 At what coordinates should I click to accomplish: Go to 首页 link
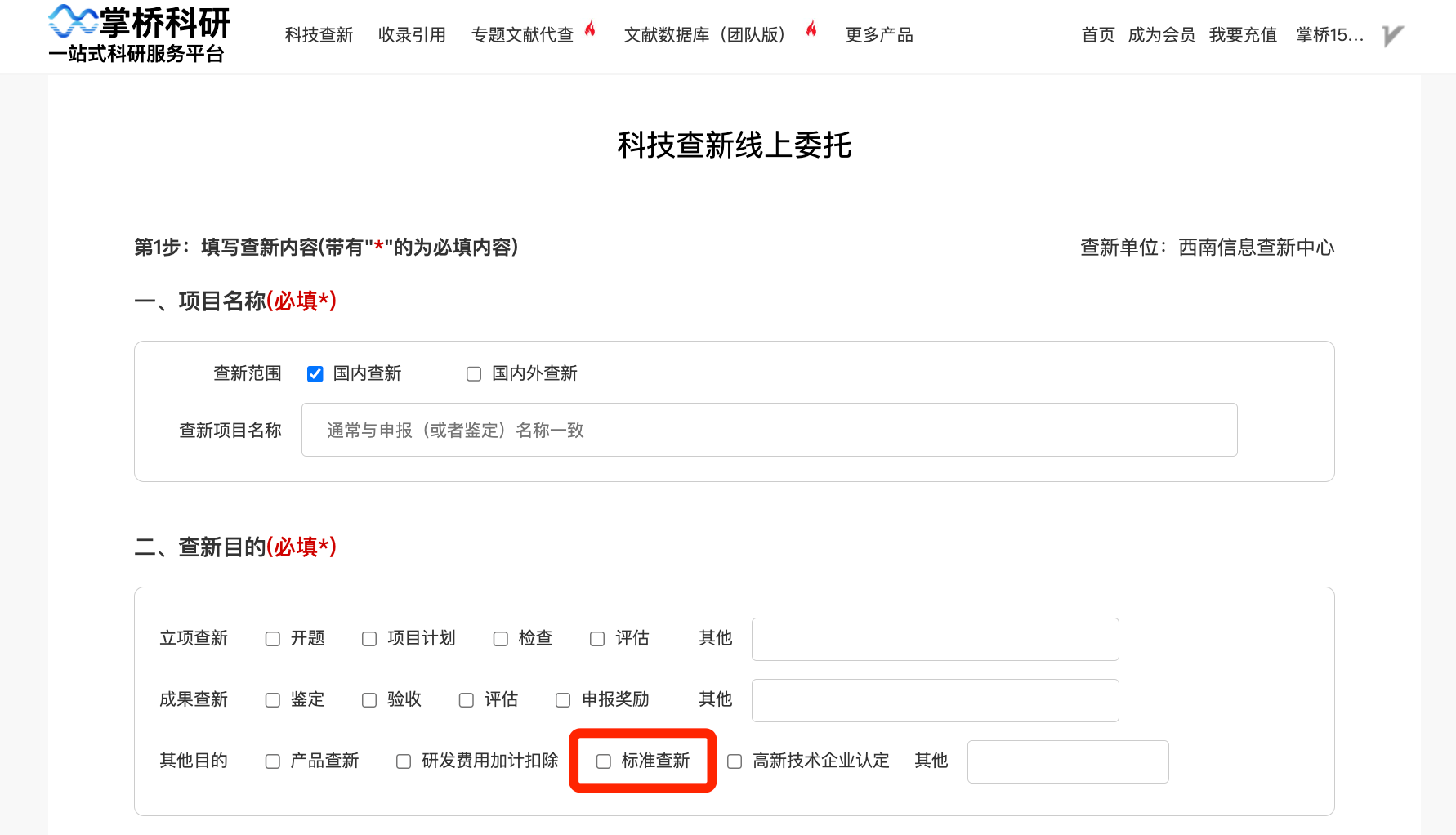click(x=1098, y=35)
